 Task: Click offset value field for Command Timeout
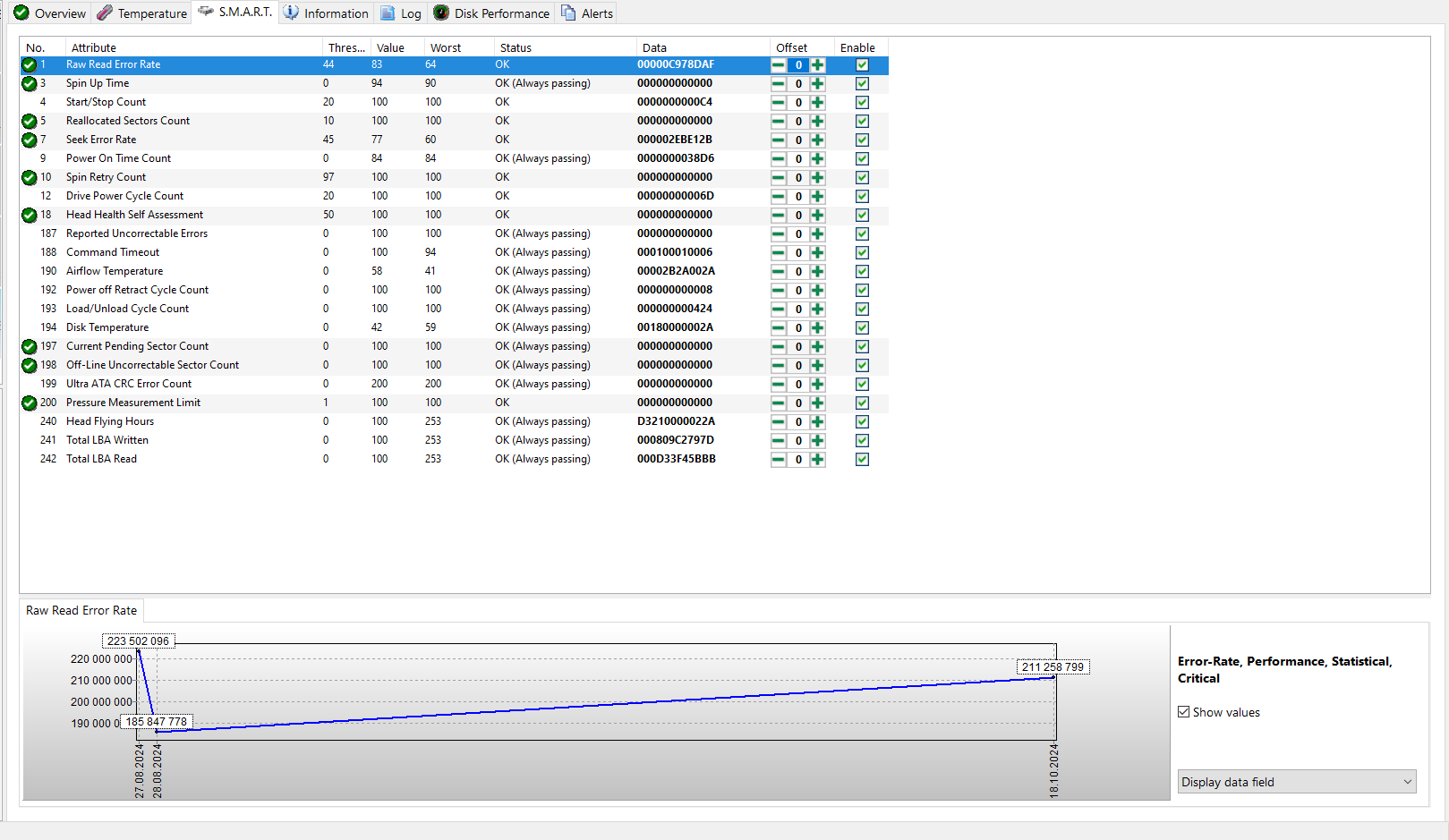pos(798,253)
